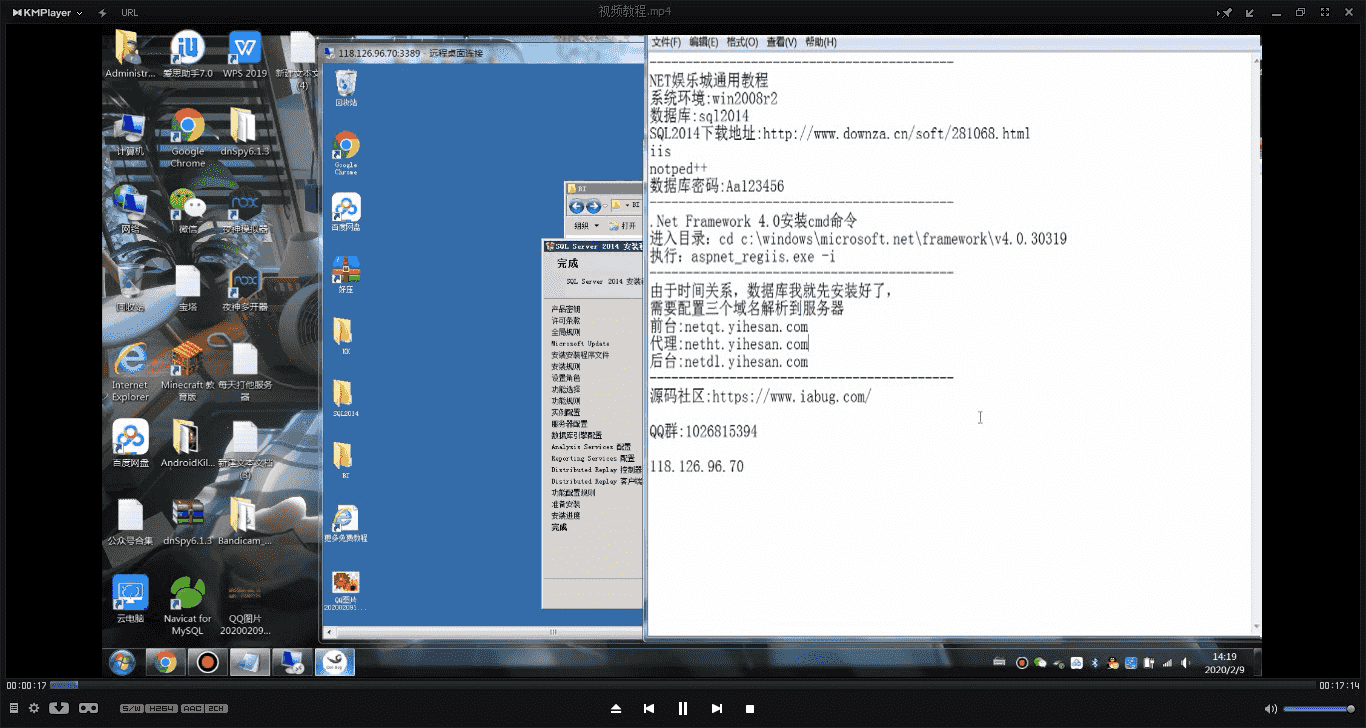
Task: Click the Microsoft Update step in setup list
Action: tap(580, 343)
